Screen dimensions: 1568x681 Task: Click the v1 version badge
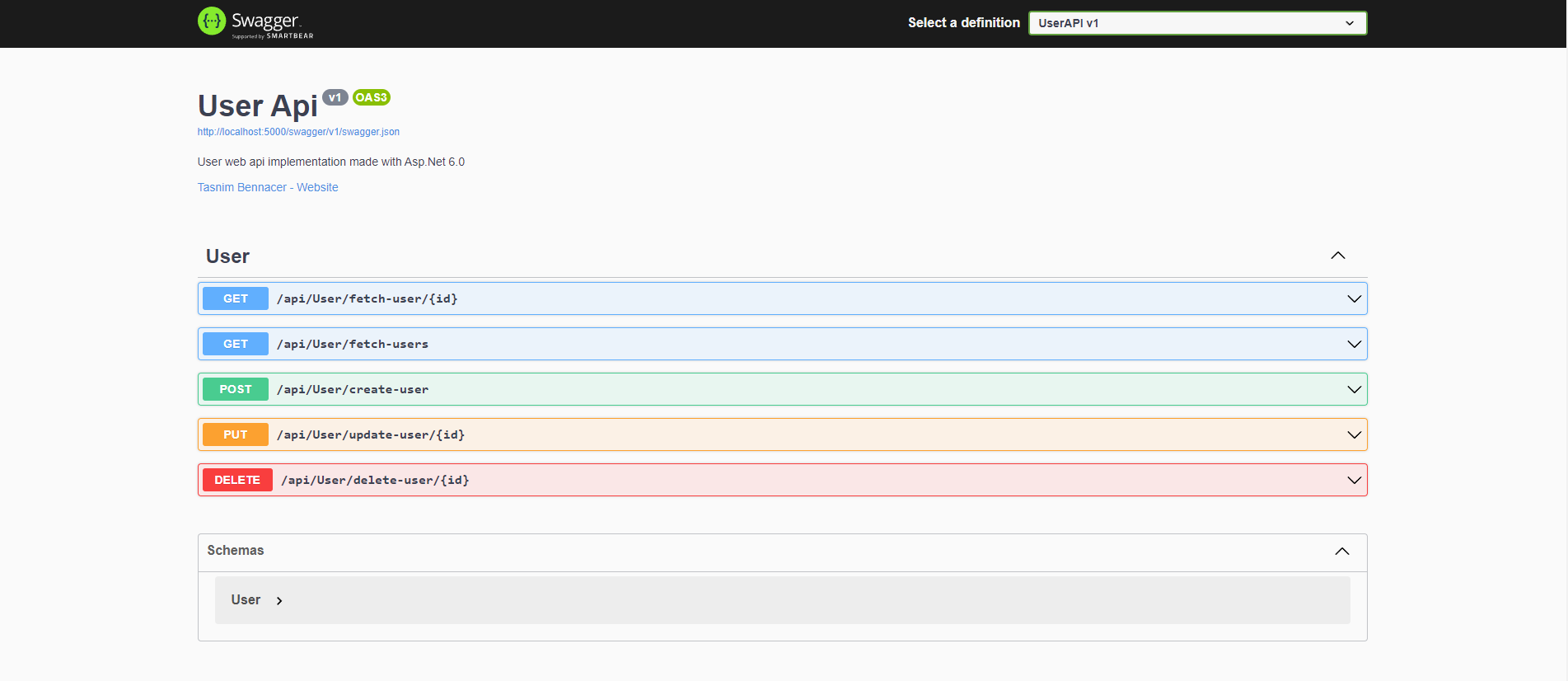click(x=335, y=97)
